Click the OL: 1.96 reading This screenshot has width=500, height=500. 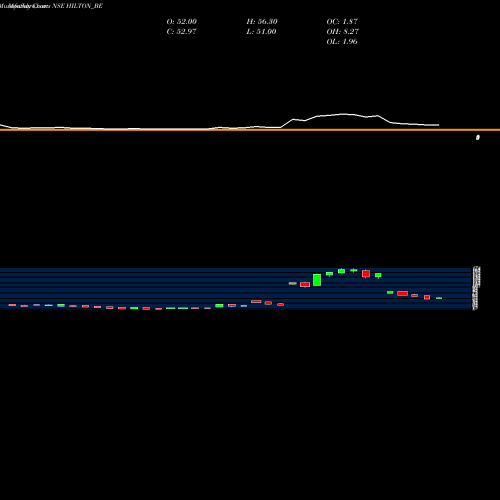point(342,42)
